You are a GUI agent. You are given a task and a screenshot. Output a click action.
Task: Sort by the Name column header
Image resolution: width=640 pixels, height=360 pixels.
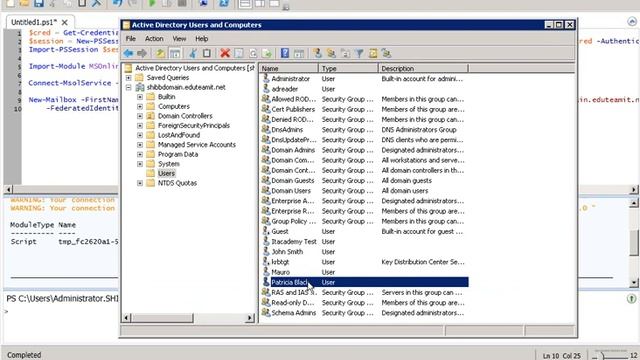tap(289, 69)
